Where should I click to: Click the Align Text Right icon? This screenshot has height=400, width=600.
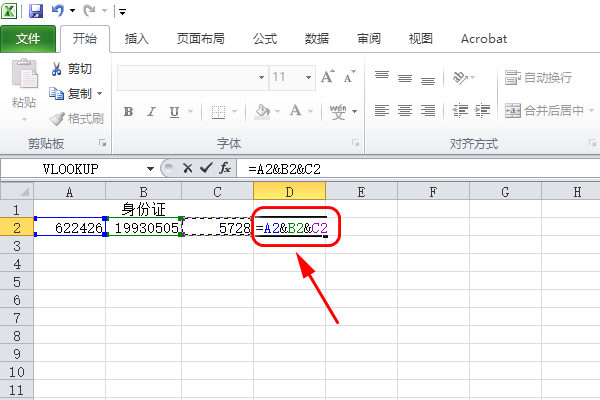click(427, 111)
